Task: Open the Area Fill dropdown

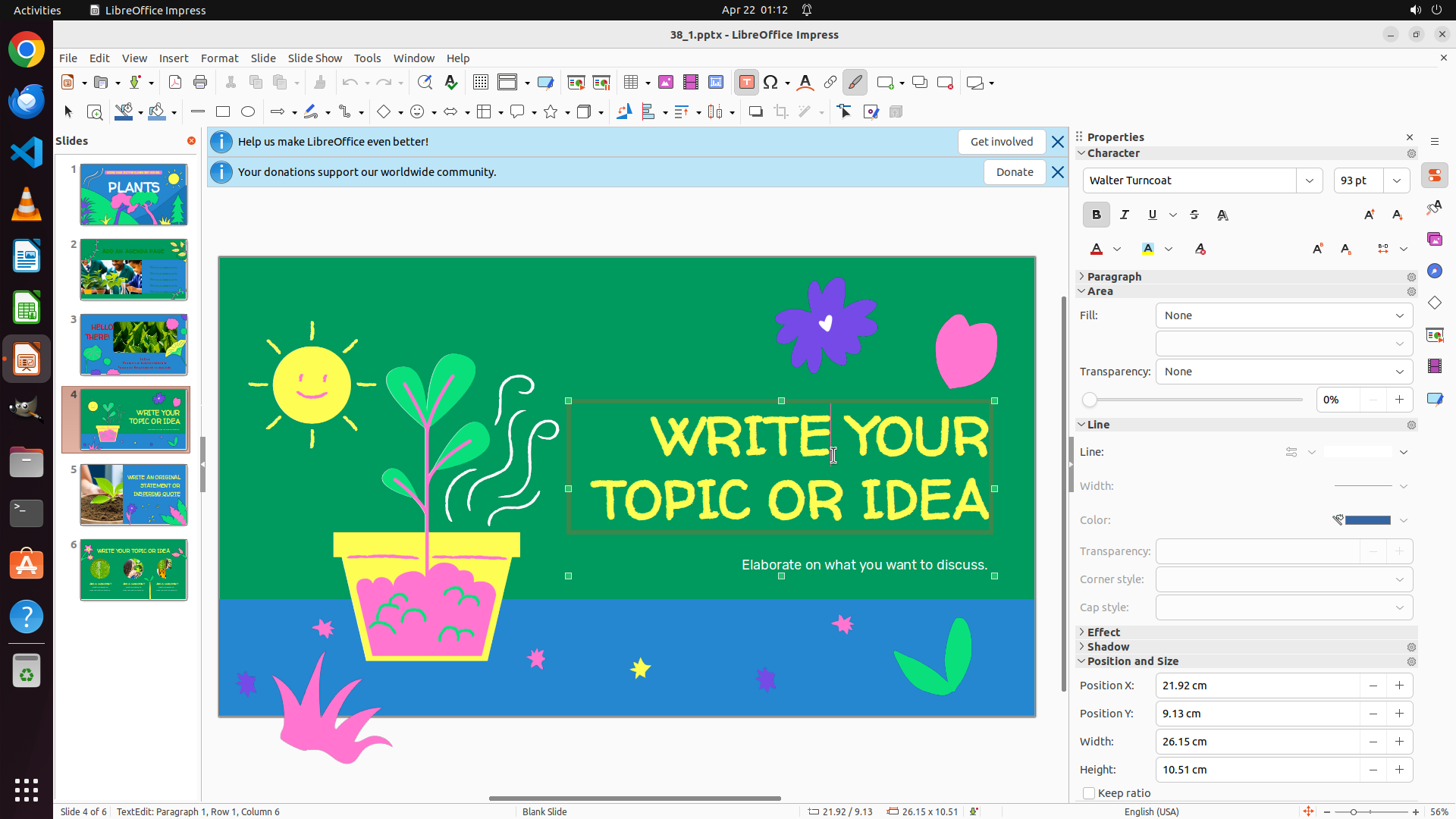Action: 1284,315
